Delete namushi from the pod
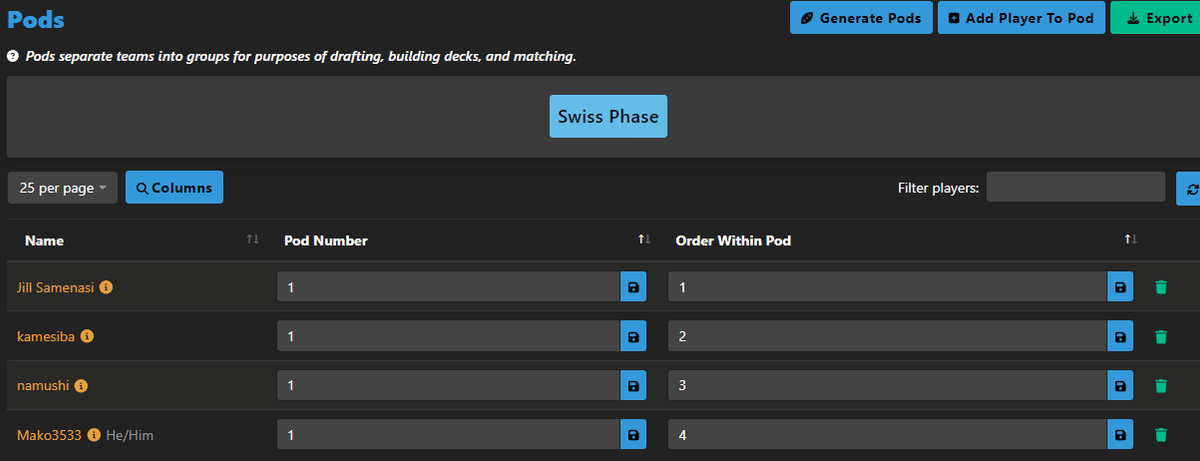This screenshot has width=1200, height=461. [1160, 385]
